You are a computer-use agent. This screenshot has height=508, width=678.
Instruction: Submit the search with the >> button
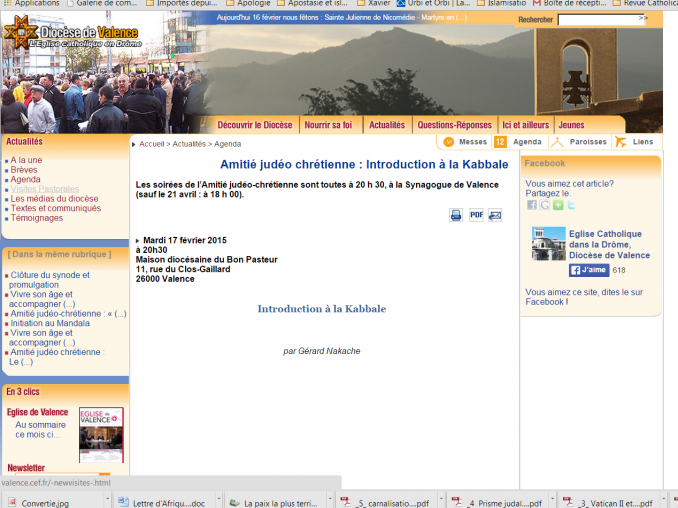click(x=643, y=18)
